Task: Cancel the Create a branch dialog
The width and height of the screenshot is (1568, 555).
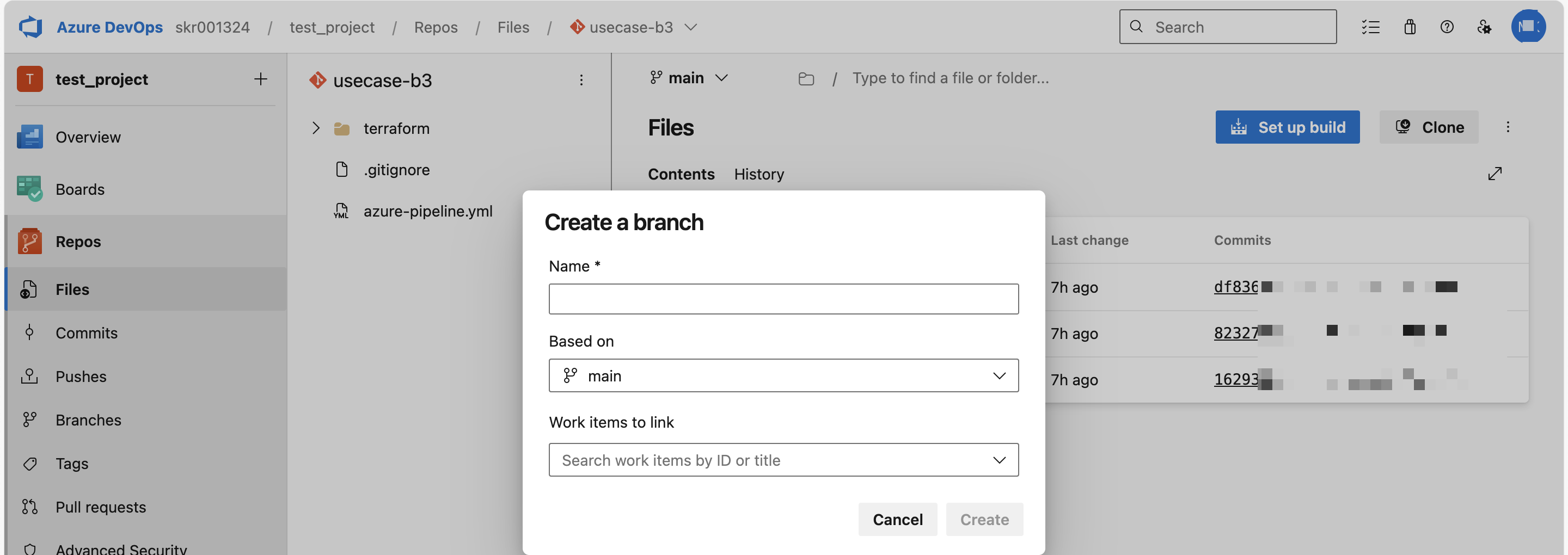Action: click(897, 519)
